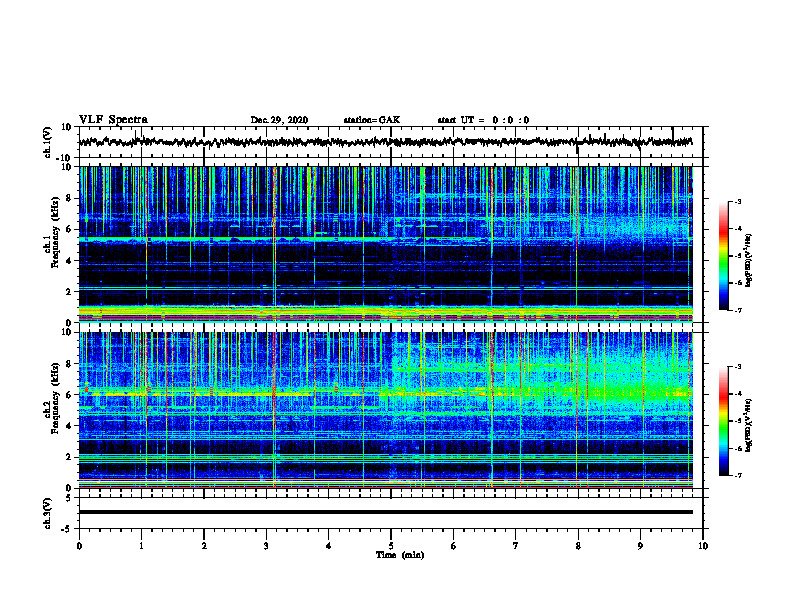
Task: Click time axis tick label "5"
Action: pyautogui.click(x=391, y=546)
